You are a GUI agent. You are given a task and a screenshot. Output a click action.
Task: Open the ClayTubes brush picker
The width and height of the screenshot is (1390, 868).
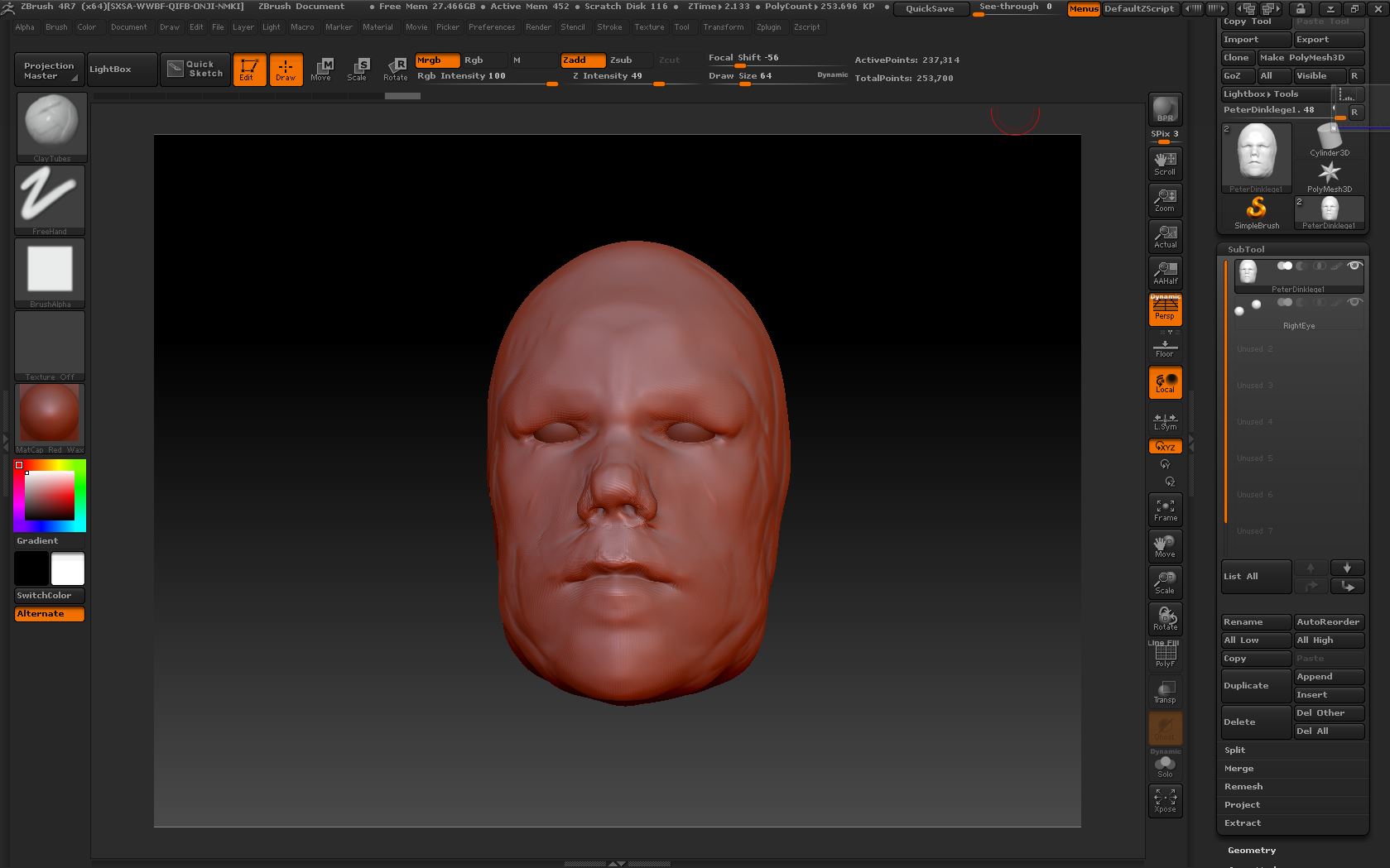51,127
